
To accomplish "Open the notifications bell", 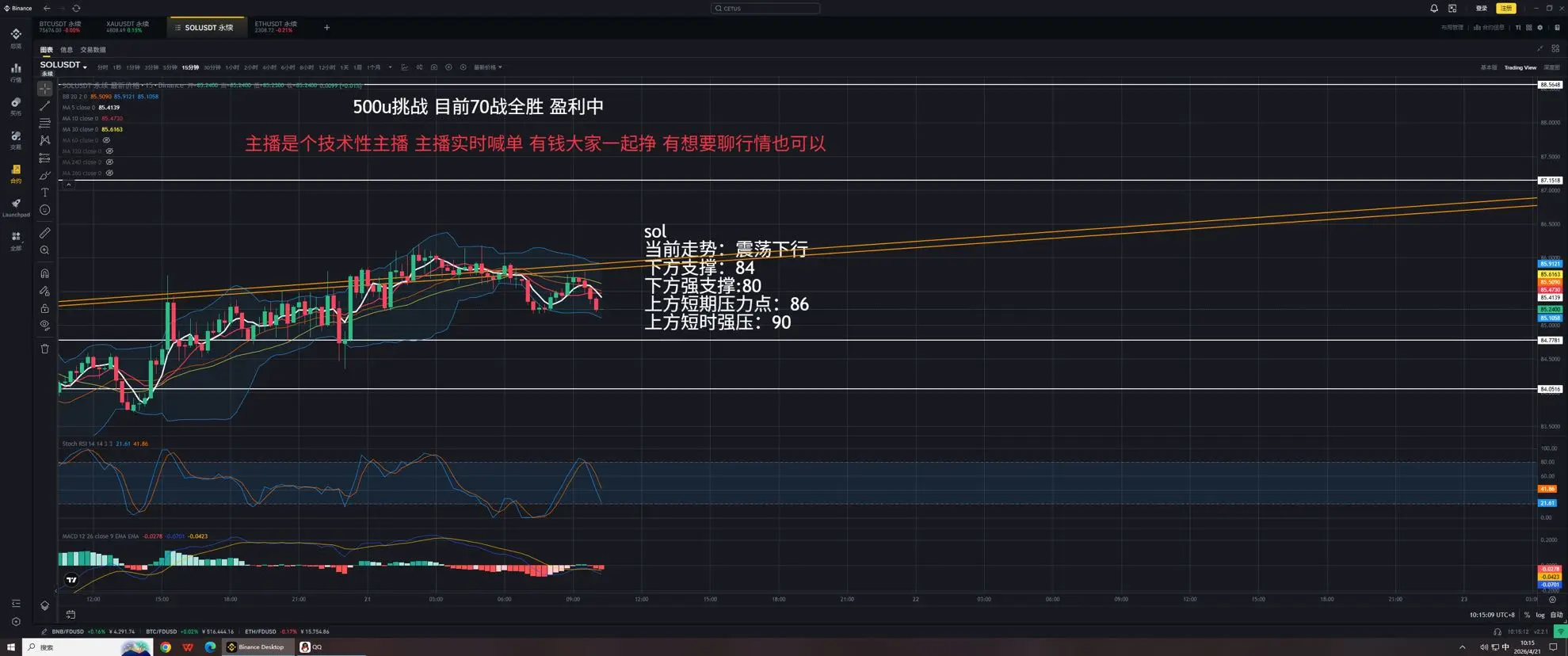I will pyautogui.click(x=1434, y=8).
